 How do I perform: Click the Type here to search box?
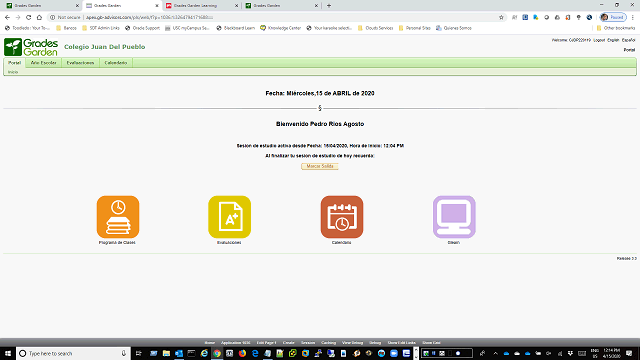[x=73, y=353]
